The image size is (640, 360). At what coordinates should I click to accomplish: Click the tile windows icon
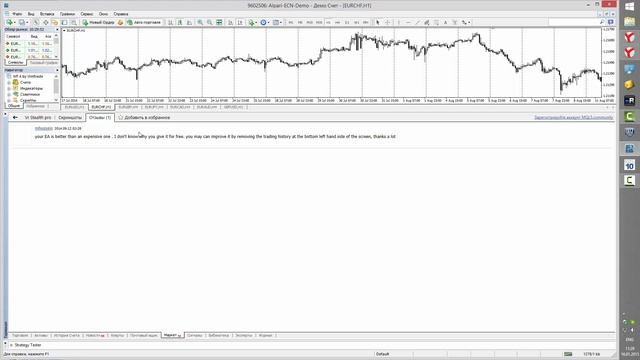219,22
